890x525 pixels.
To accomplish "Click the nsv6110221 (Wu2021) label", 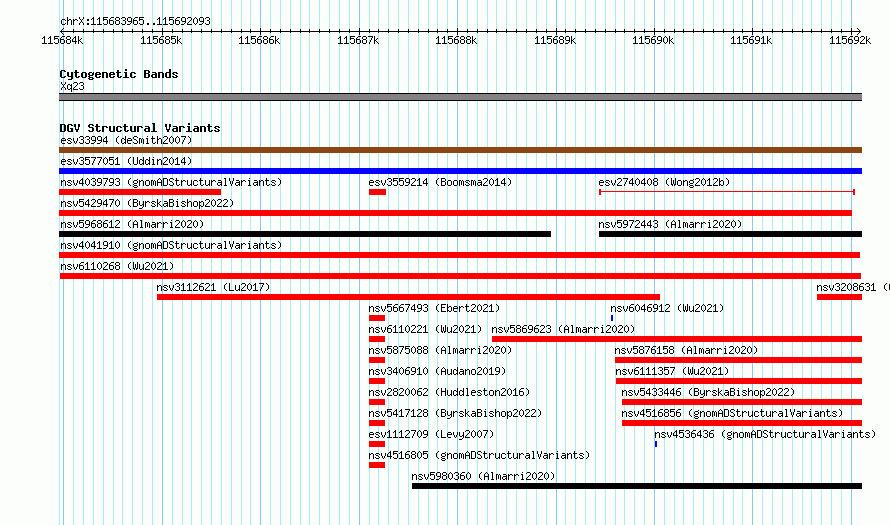I will click(x=425, y=329).
